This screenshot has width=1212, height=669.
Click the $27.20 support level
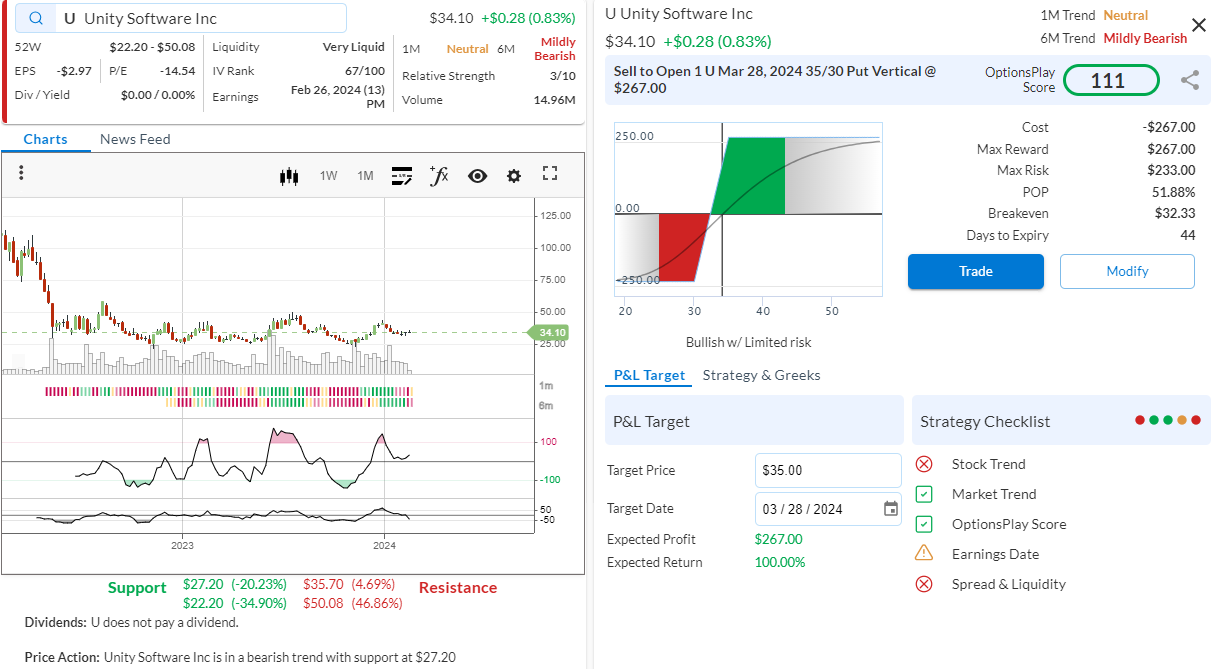[235, 584]
